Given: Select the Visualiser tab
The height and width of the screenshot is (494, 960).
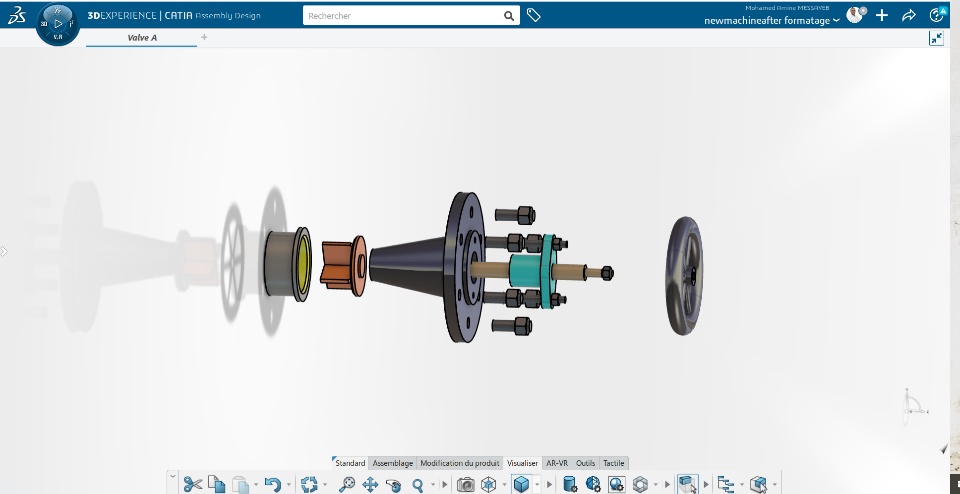Looking at the screenshot, I should tap(522, 463).
